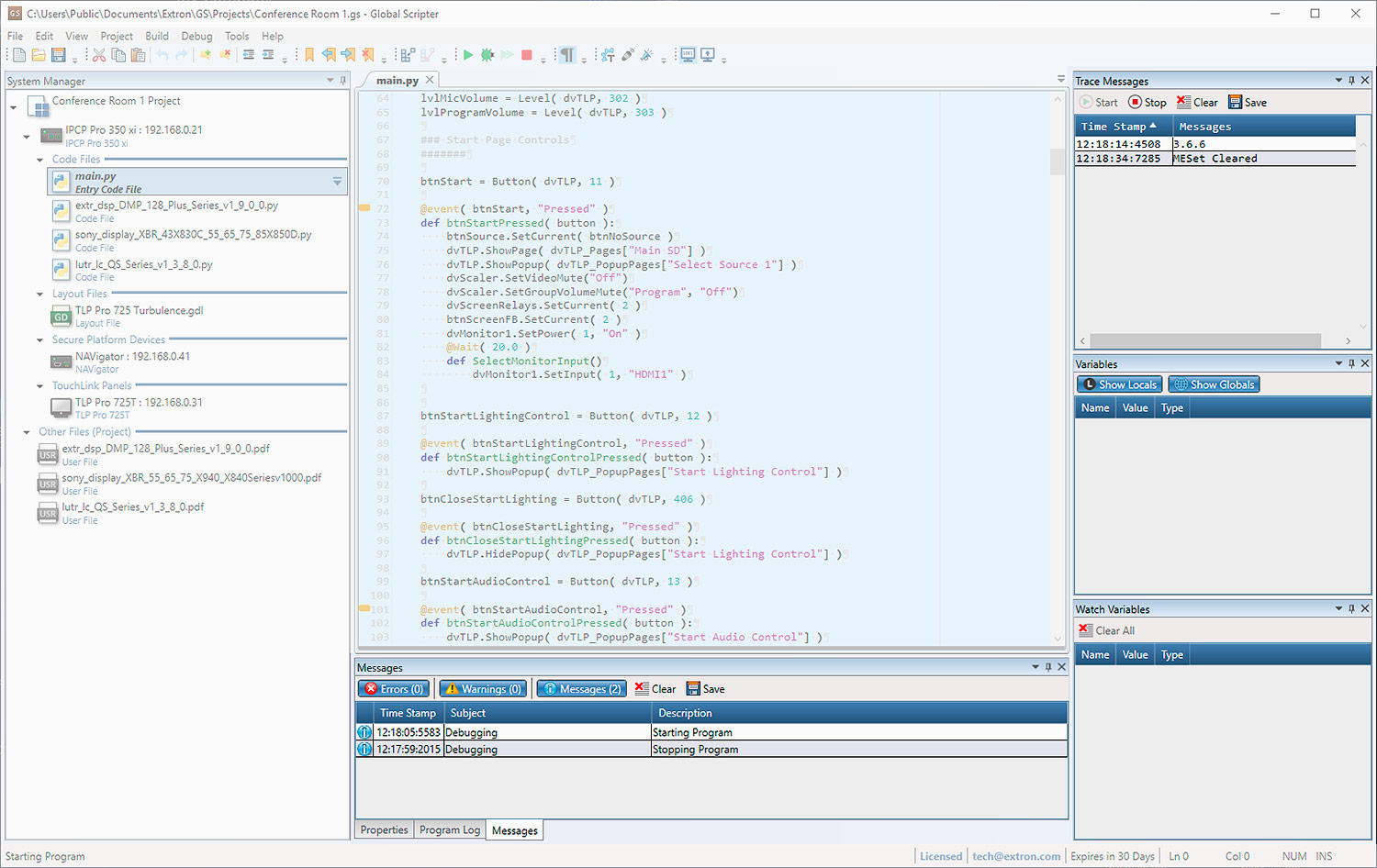This screenshot has width=1377, height=868.
Task: Click Clear All in Watch Variables
Action: [x=1106, y=630]
